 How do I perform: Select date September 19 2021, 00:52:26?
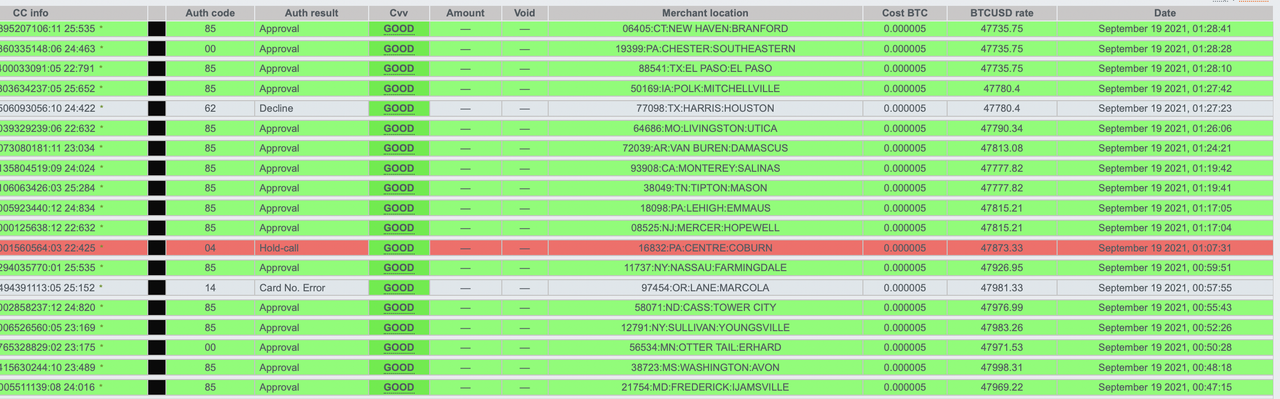(1165, 328)
